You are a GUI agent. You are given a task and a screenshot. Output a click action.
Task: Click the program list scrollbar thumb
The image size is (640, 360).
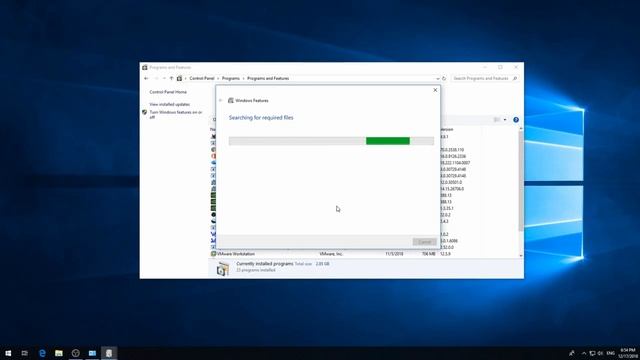521,181
